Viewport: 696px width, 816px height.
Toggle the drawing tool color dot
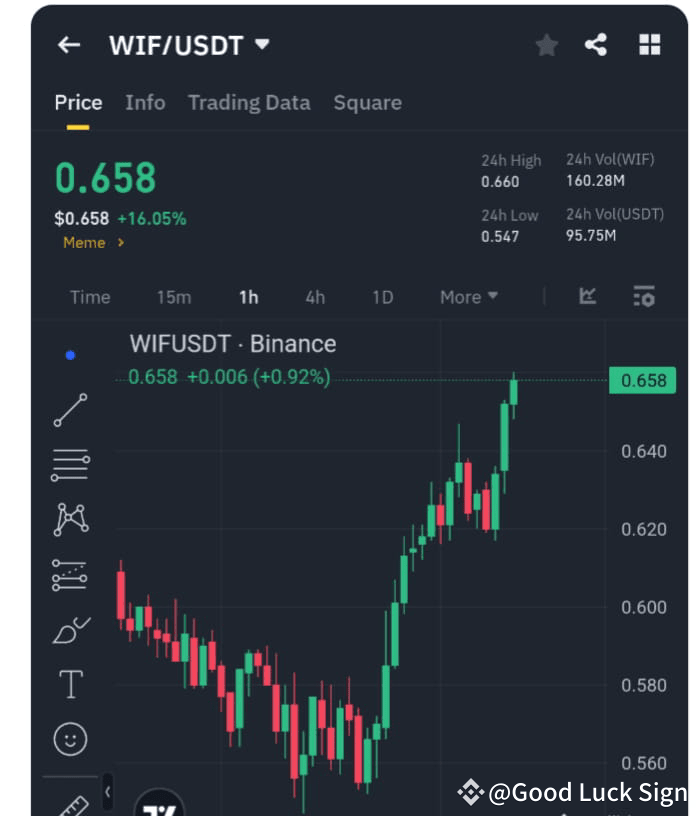click(68, 354)
